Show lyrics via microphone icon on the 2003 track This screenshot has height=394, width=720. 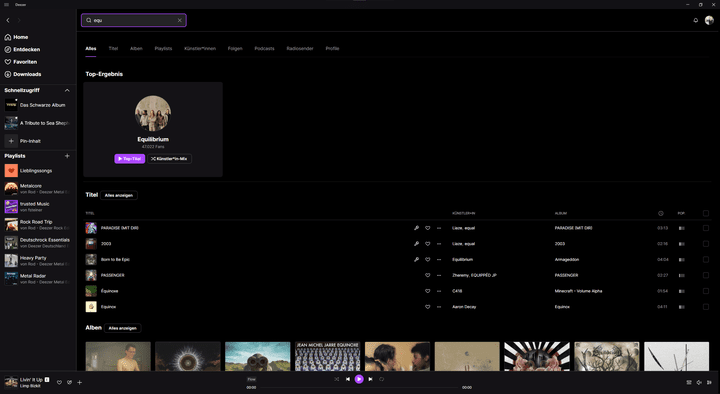416,244
